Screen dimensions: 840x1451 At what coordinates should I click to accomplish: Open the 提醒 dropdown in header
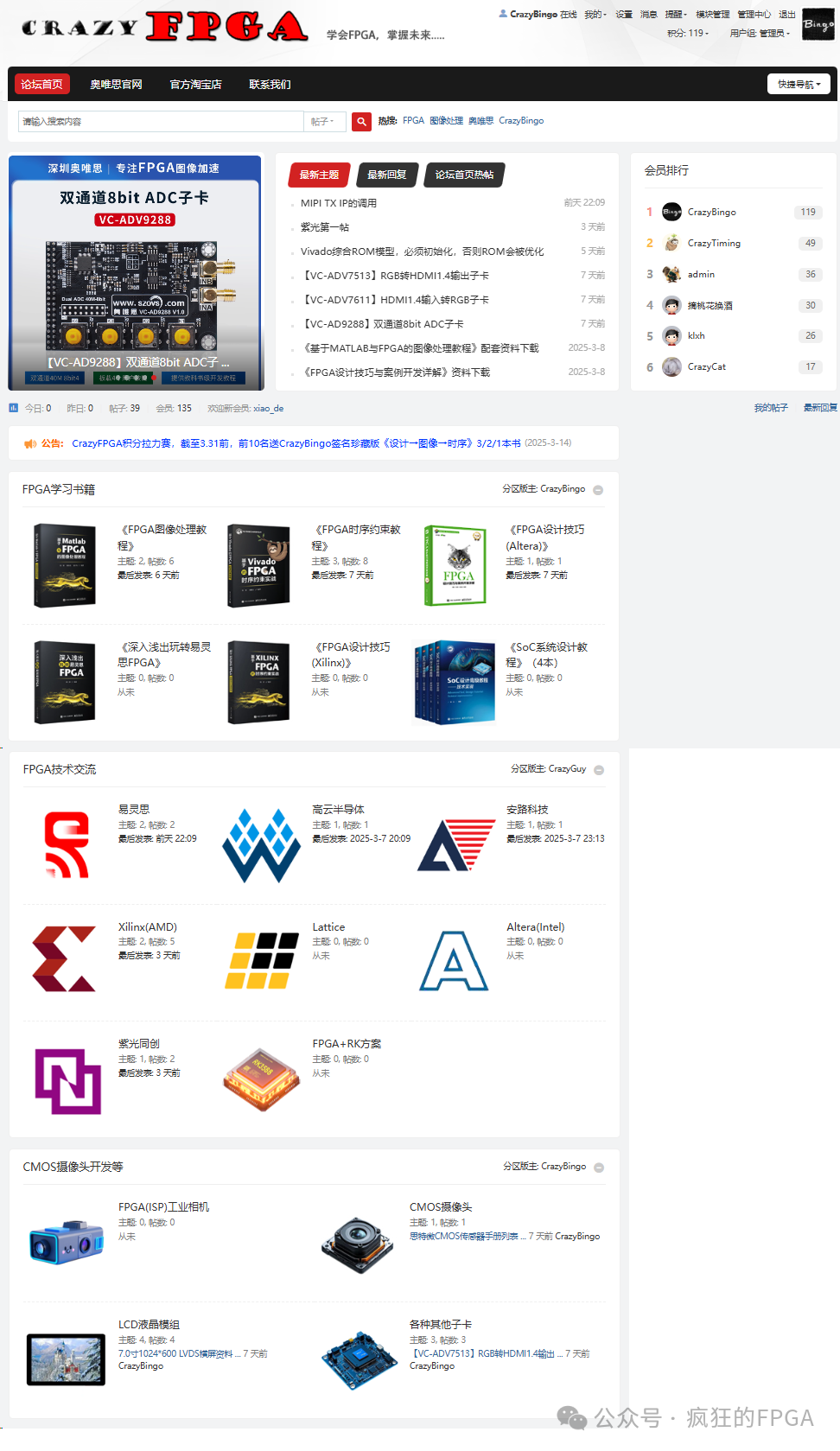(x=676, y=15)
